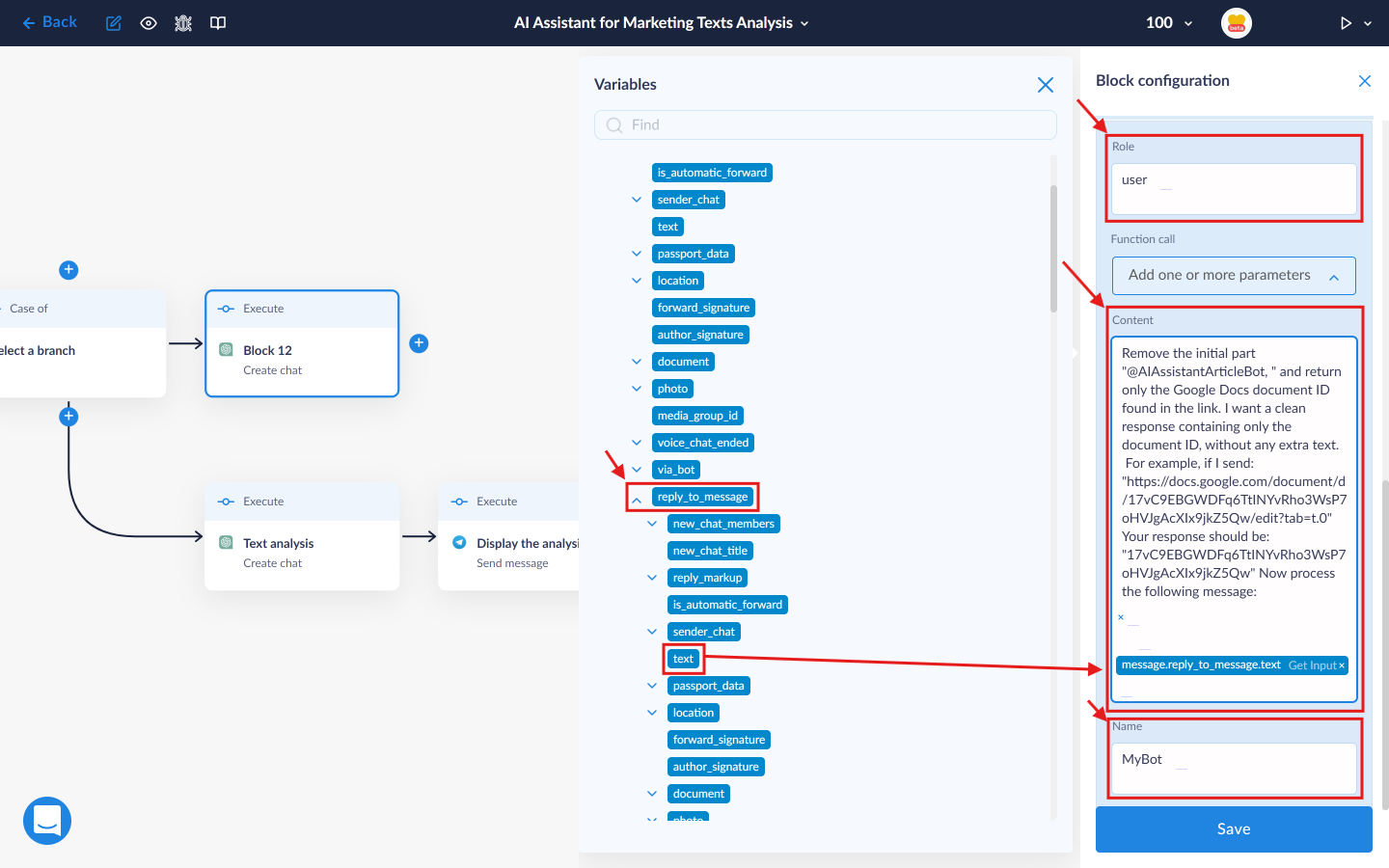Image resolution: width=1389 pixels, height=868 pixels.
Task: Select the reply_to_message variable tag
Action: pyautogui.click(x=703, y=497)
